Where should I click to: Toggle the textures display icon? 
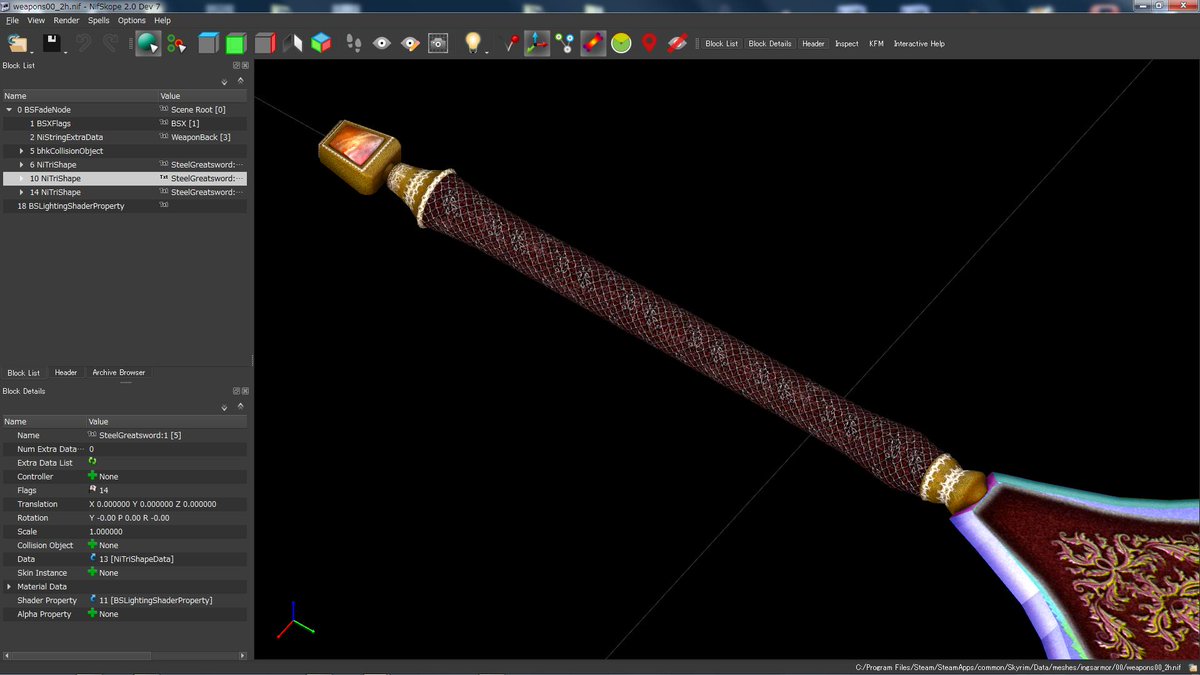pos(593,43)
